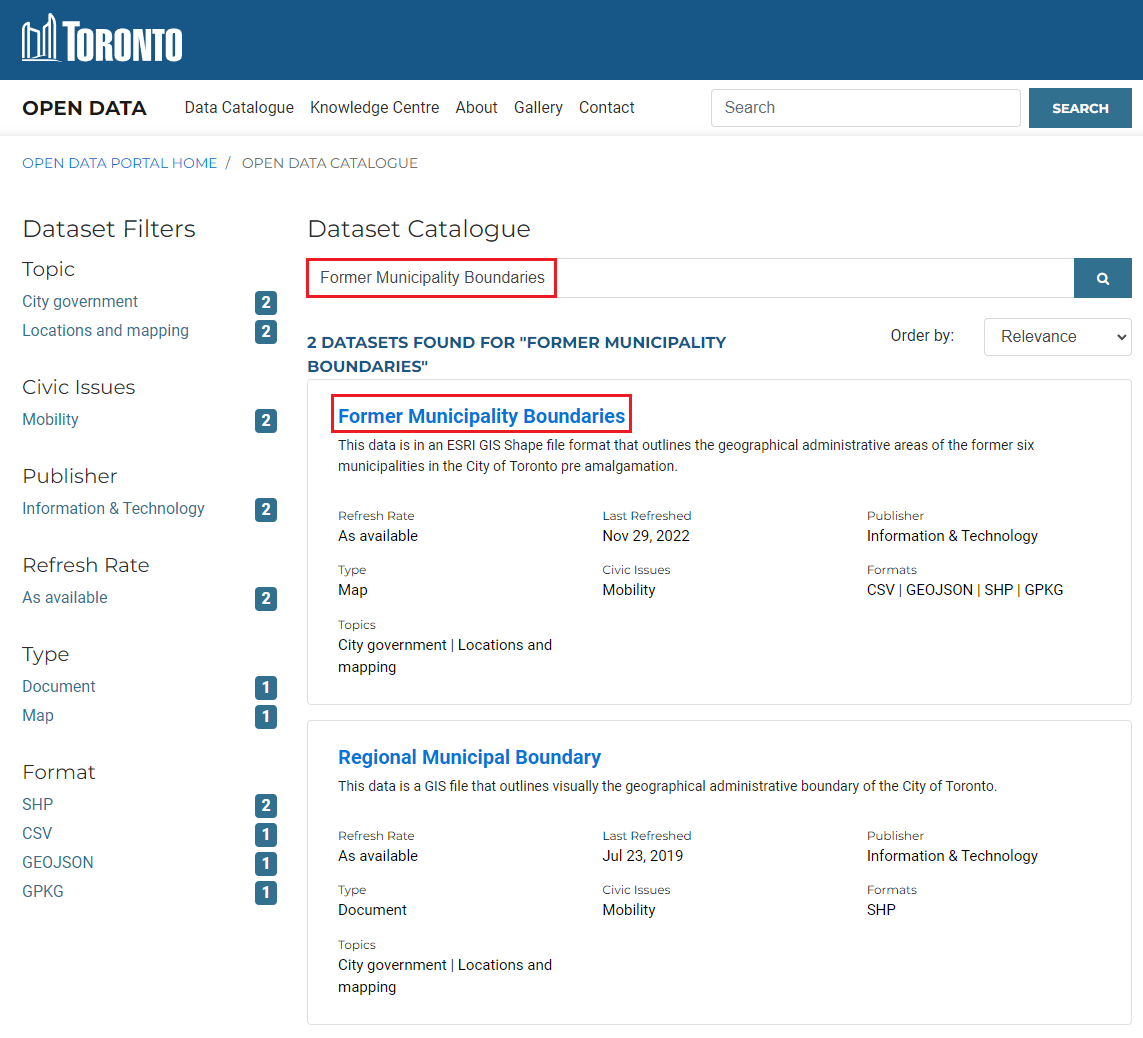1143x1038 pixels.
Task: Open the Order by Relevance dropdown
Action: (x=1057, y=337)
